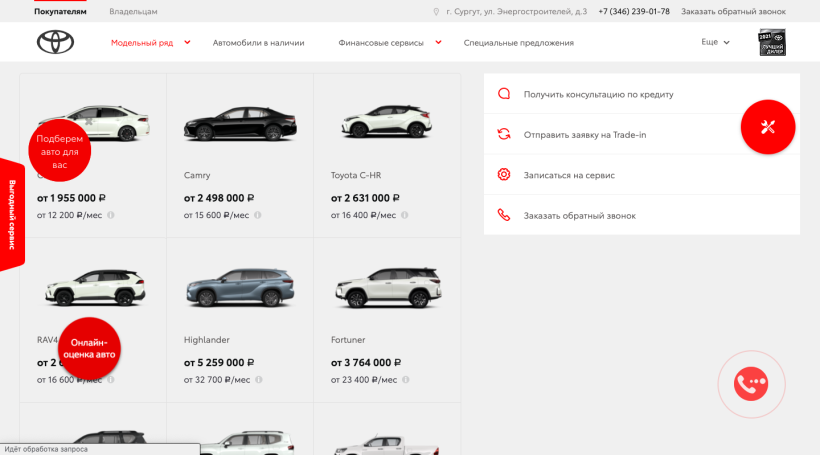
Task: Click the Highlander model name
Action: [207, 340]
